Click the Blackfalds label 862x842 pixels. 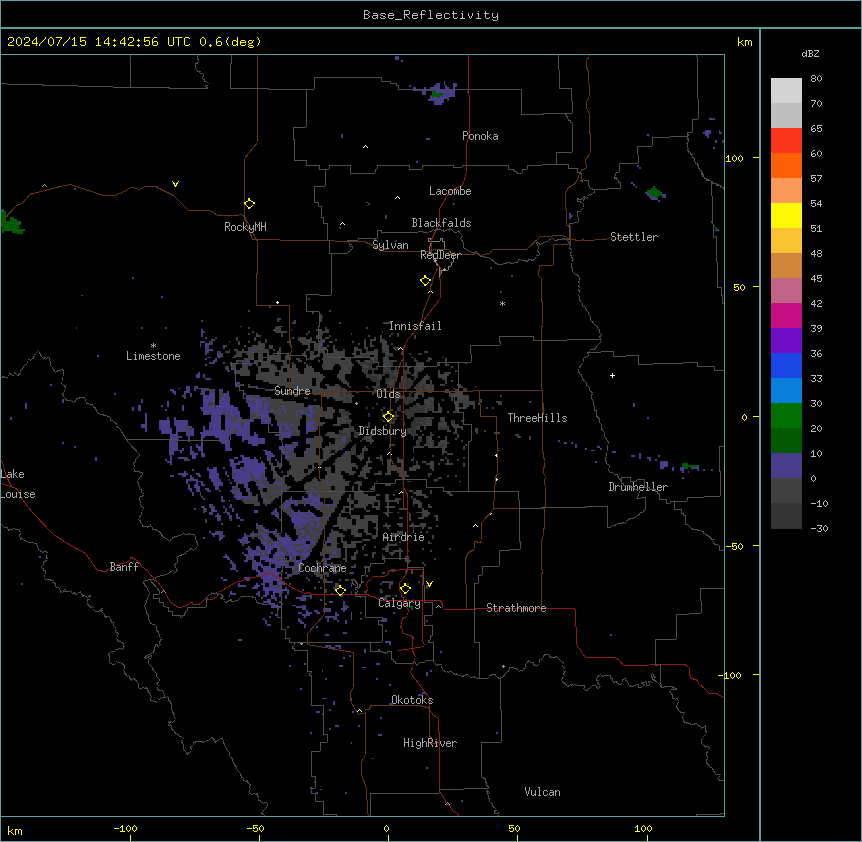tap(441, 223)
